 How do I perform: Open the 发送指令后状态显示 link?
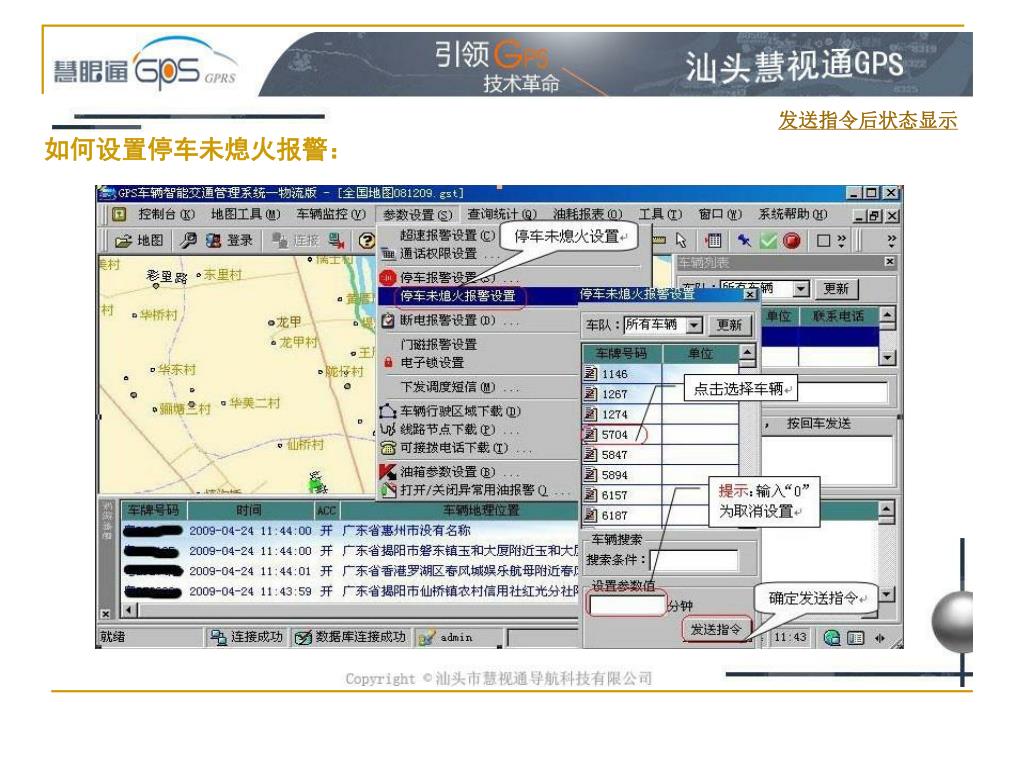867,120
